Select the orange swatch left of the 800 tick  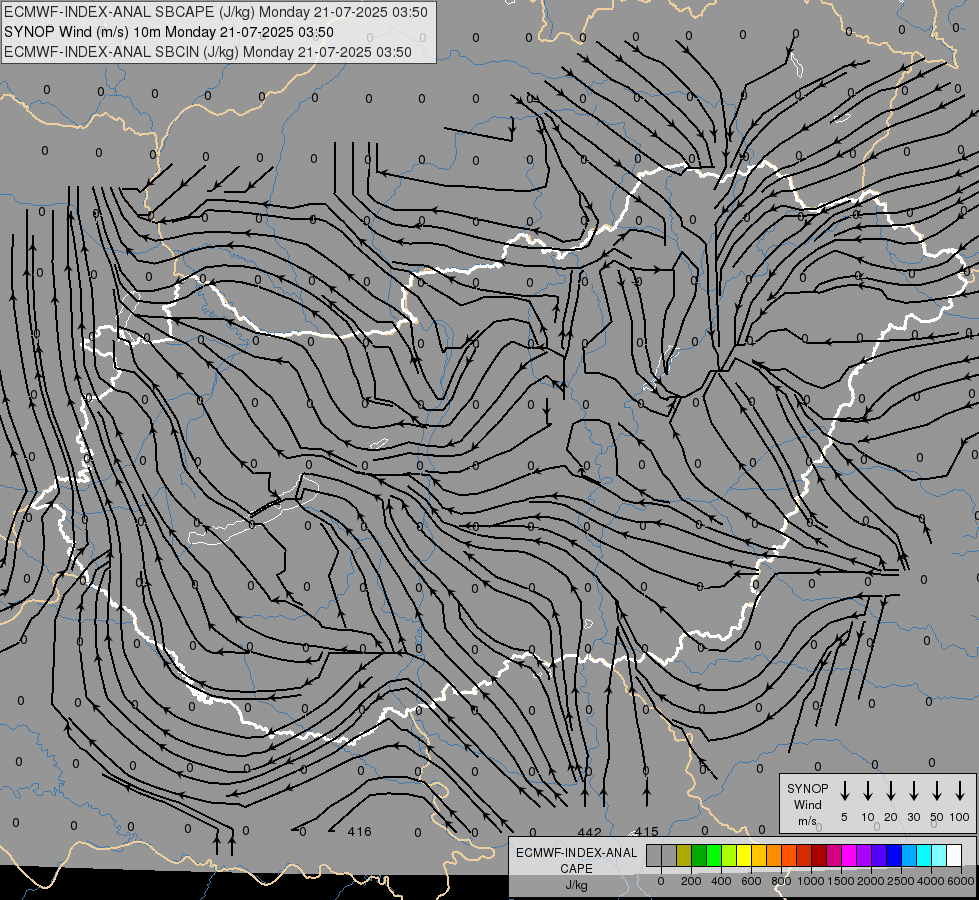click(x=774, y=855)
